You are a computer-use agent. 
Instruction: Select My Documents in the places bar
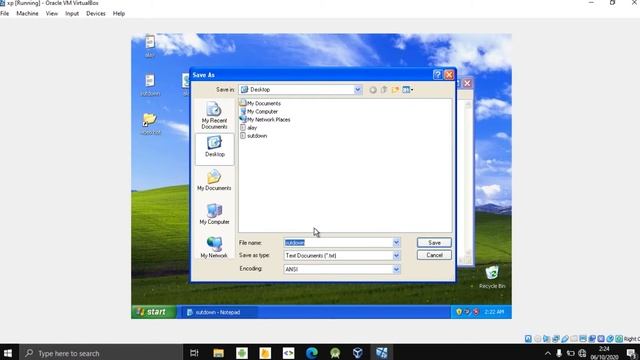coord(214,180)
